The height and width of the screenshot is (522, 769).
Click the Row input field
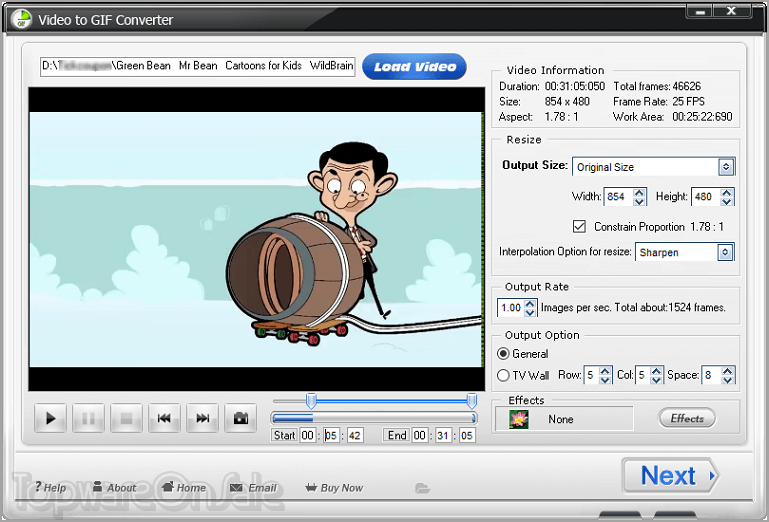click(x=592, y=375)
